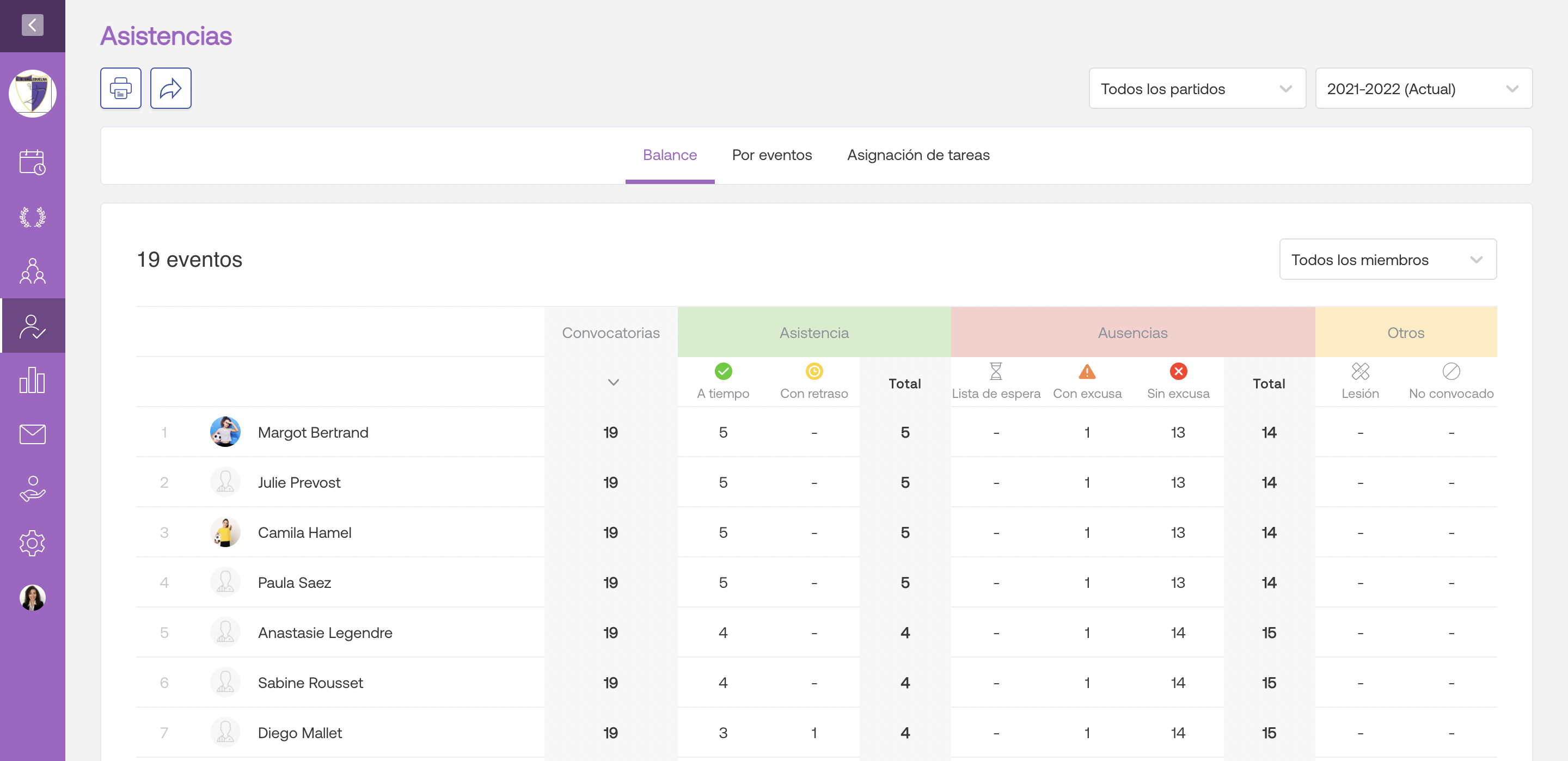Click the 19 eventos heading

click(189, 260)
